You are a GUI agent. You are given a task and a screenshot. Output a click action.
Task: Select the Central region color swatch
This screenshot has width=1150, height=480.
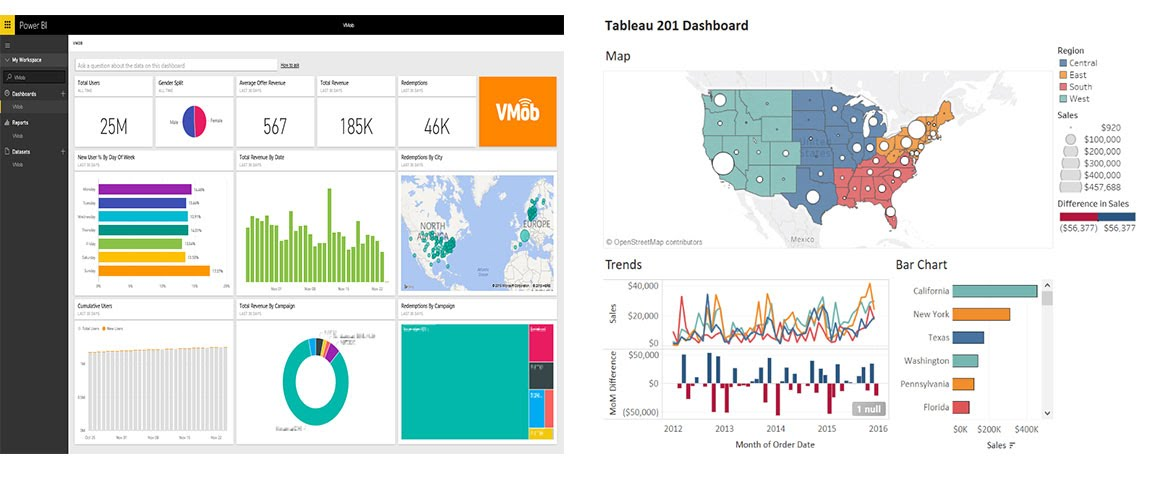[x=1063, y=63]
